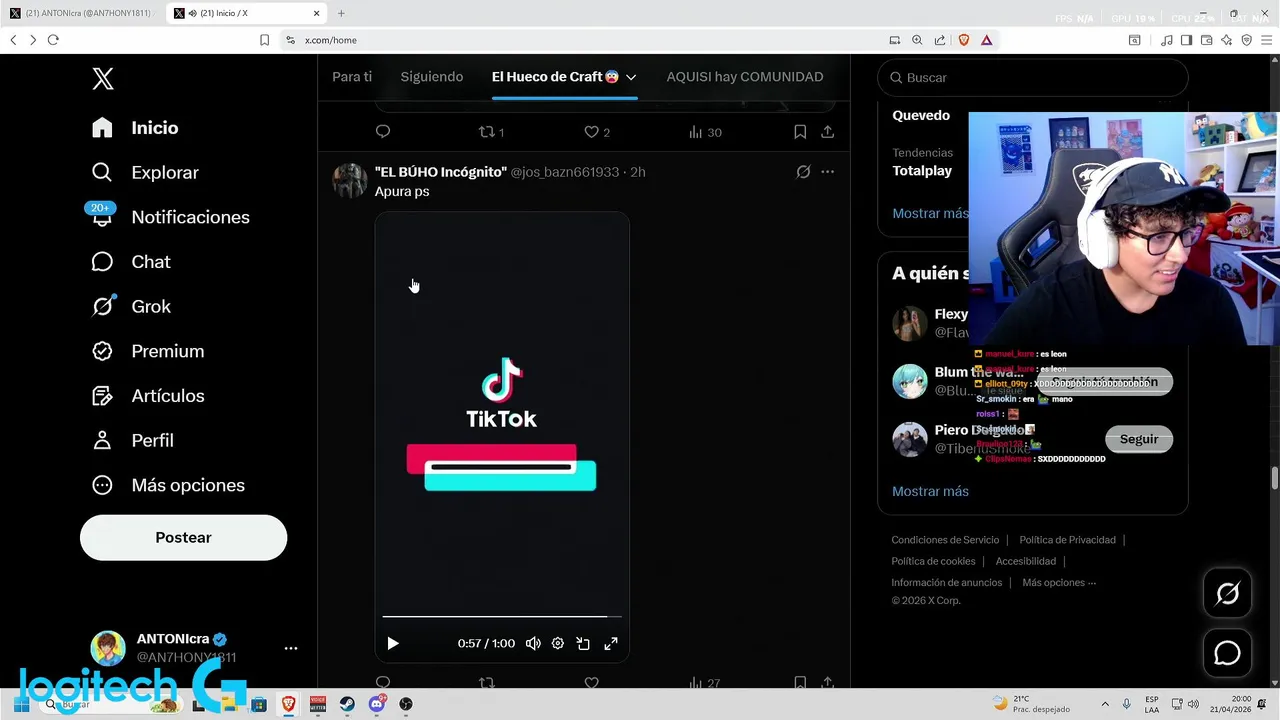
Task: Open the ANTONIcra account menu ellipsis
Action: [x=291, y=648]
